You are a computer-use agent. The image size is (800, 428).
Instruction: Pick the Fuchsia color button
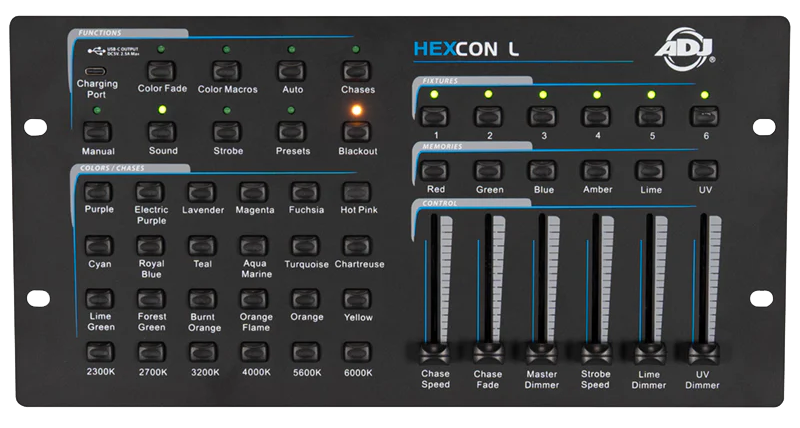(305, 193)
